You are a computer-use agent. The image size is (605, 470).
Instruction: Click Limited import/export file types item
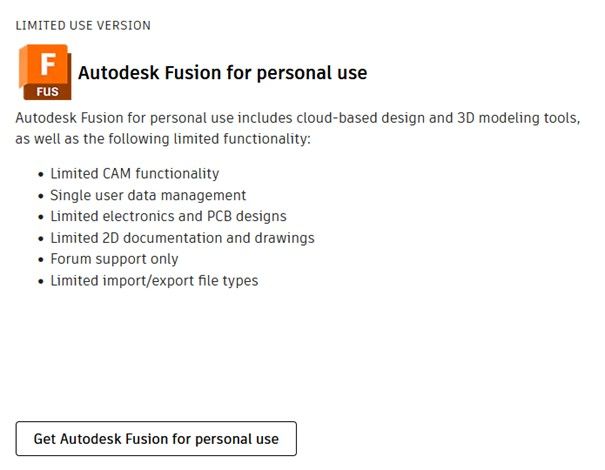(155, 281)
